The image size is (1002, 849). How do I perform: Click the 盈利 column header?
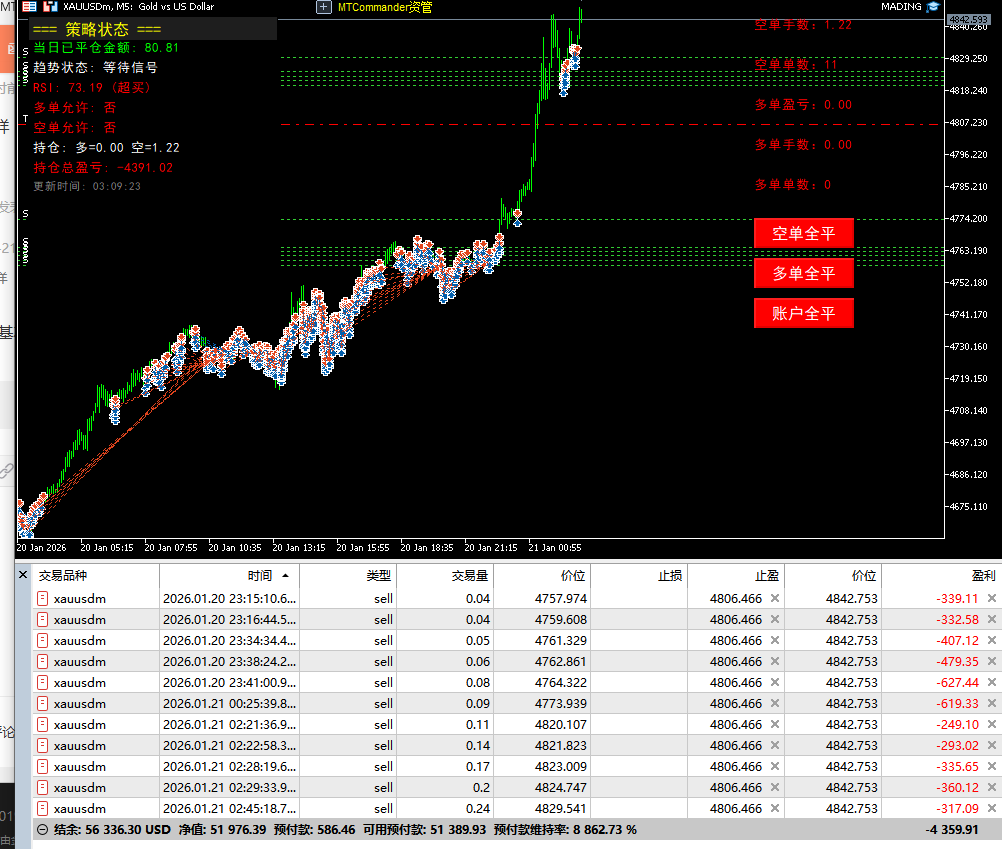coord(942,576)
